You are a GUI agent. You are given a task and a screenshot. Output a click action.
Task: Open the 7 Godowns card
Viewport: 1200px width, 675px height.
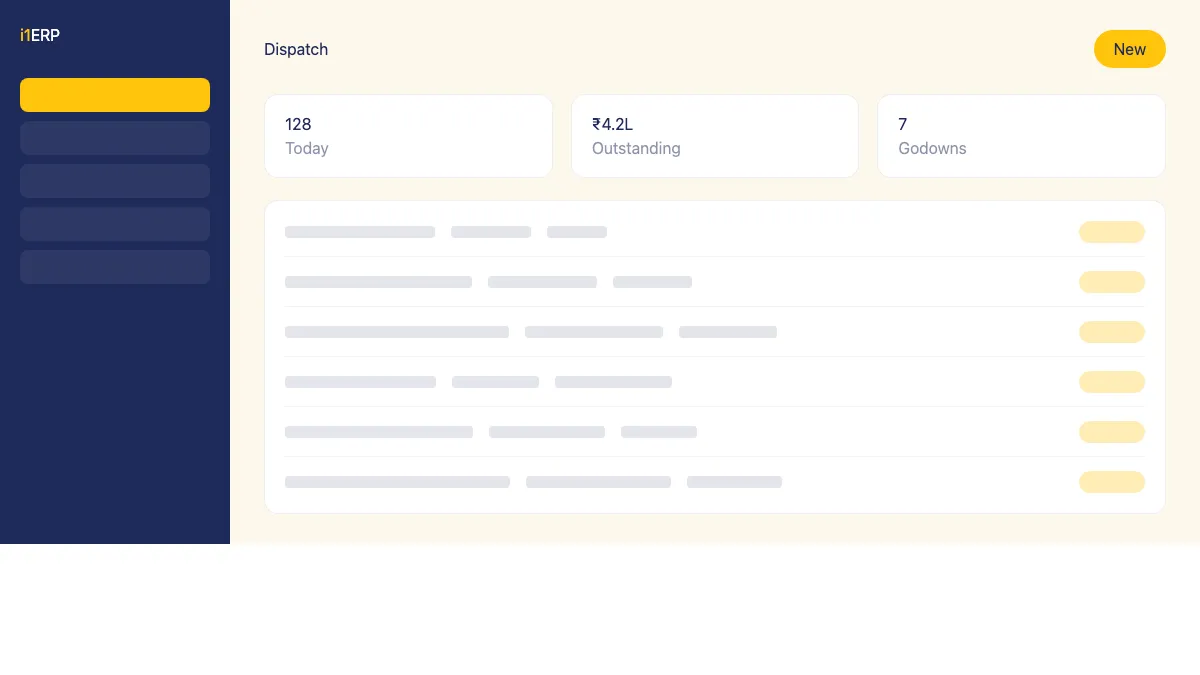1021,136
